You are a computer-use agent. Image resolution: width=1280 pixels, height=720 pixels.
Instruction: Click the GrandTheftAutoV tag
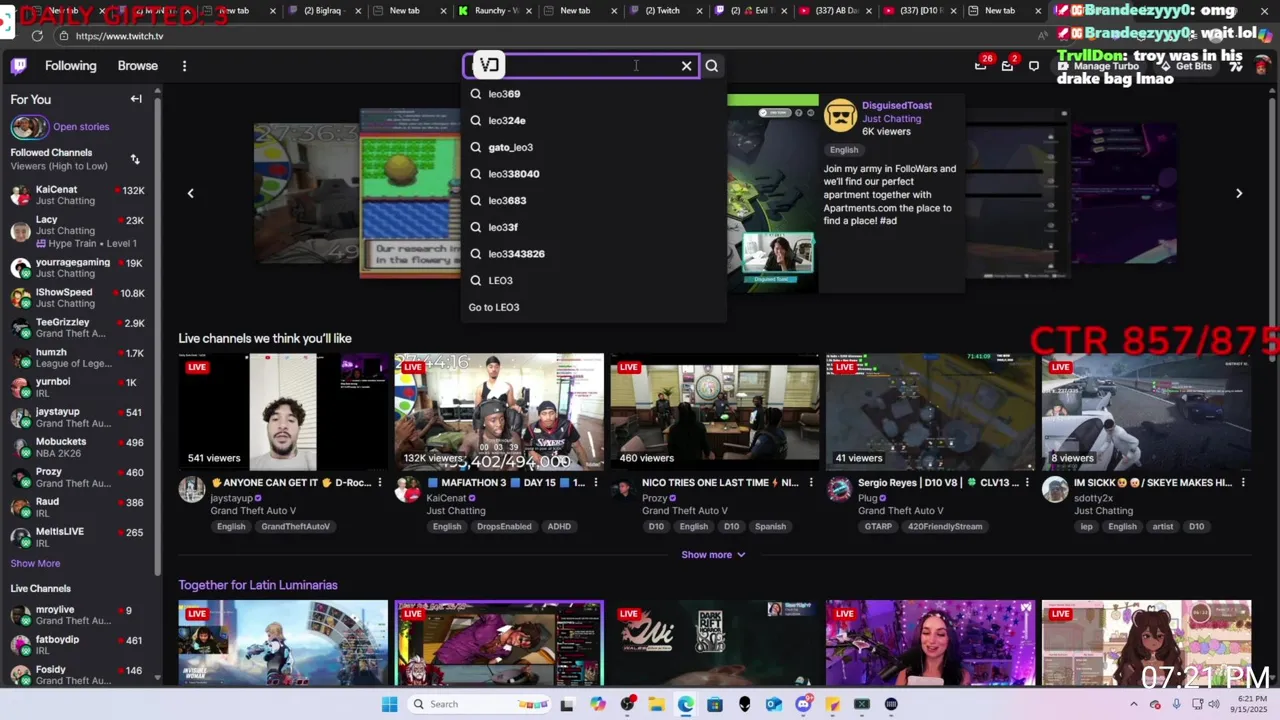pyautogui.click(x=295, y=527)
